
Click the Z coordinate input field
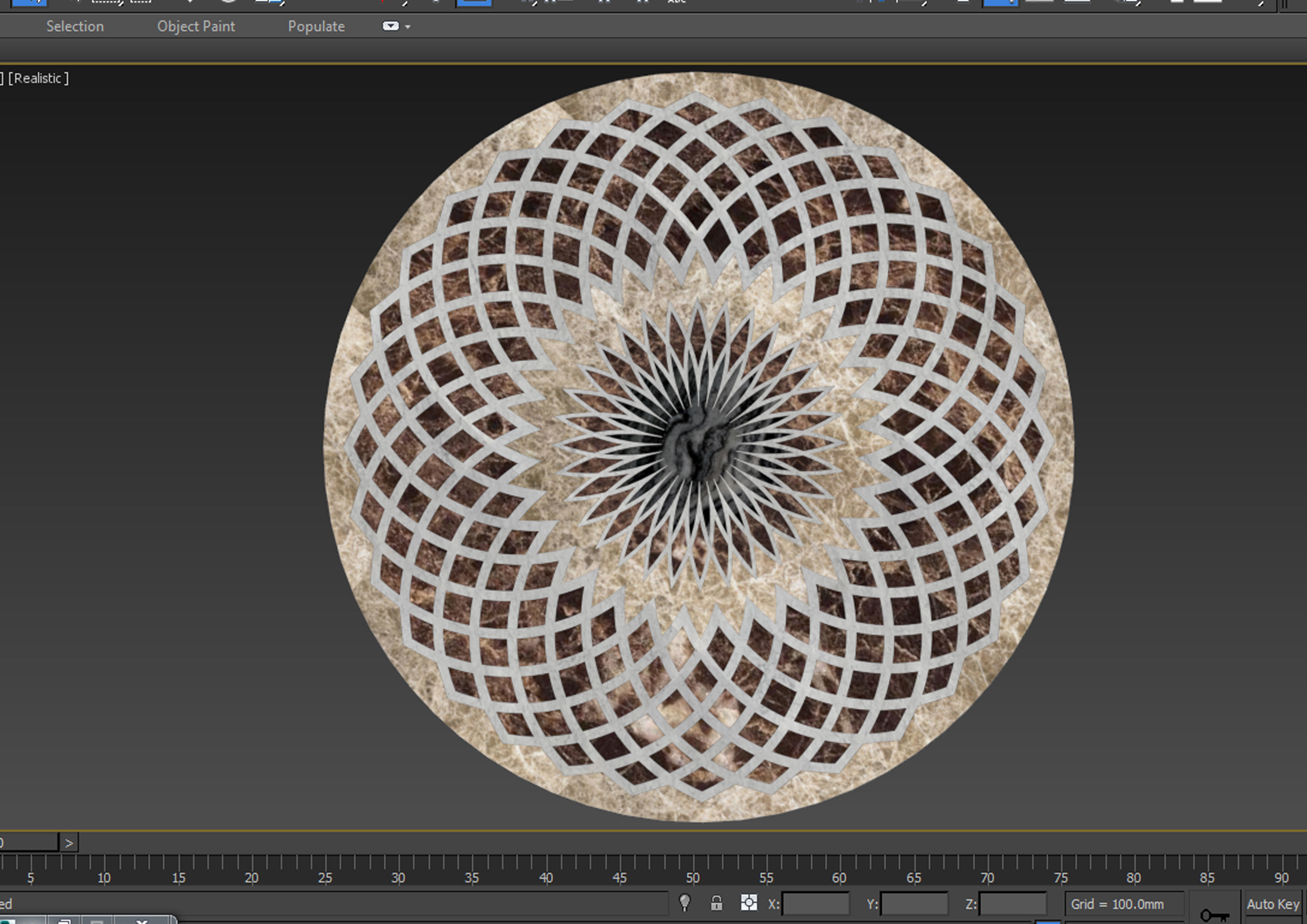(x=1013, y=904)
